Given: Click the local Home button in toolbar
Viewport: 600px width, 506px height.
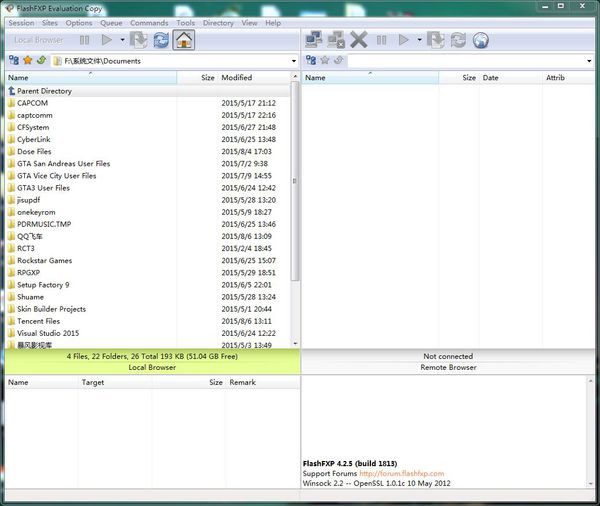Looking at the screenshot, I should 183,40.
